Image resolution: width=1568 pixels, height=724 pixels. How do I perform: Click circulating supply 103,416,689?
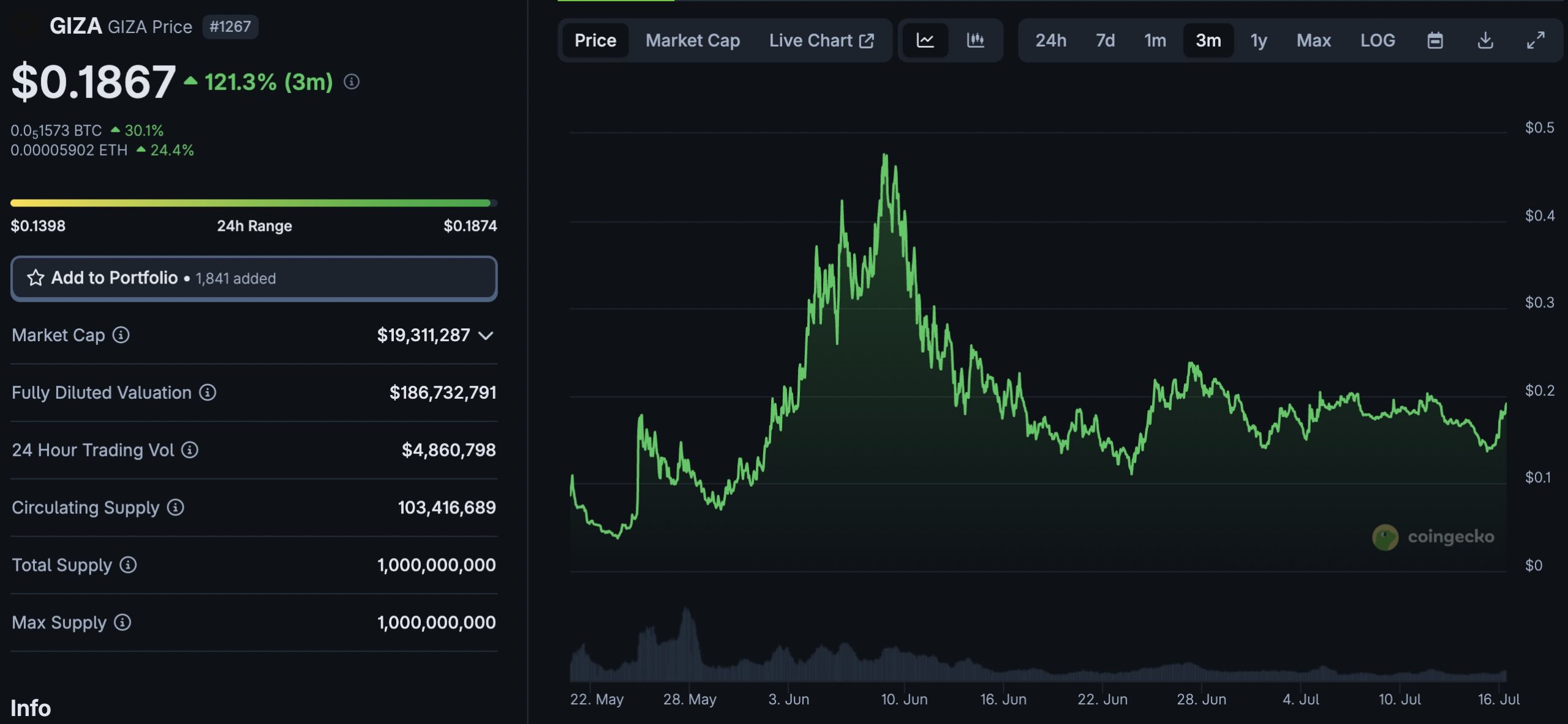(x=447, y=508)
